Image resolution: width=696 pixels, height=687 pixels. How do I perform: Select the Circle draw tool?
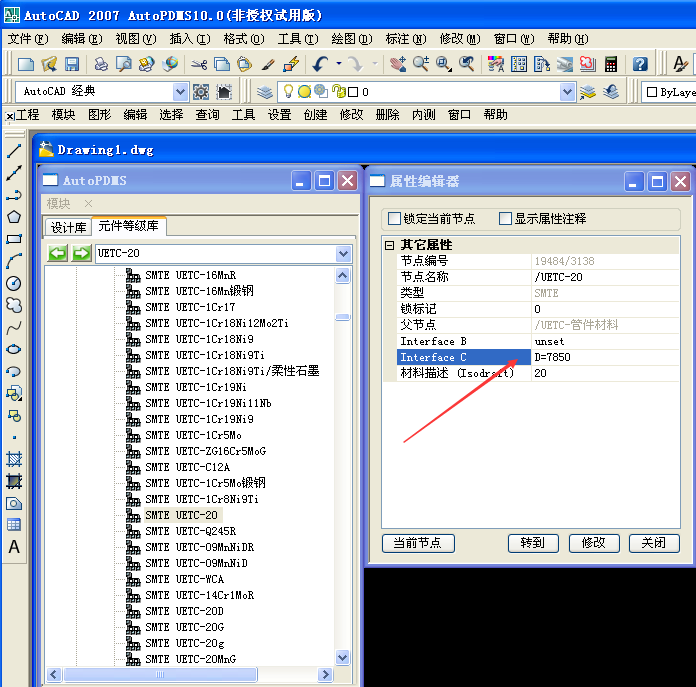click(x=14, y=283)
